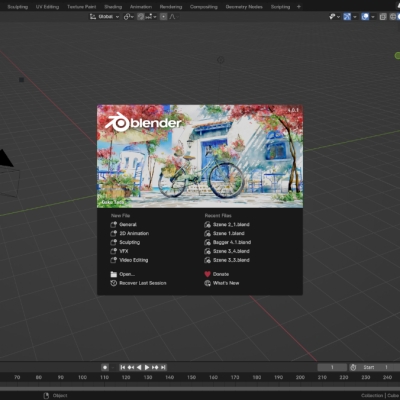This screenshot has width=400, height=400.
Task: Open proportional editing falloff dropdown
Action: (173, 16)
